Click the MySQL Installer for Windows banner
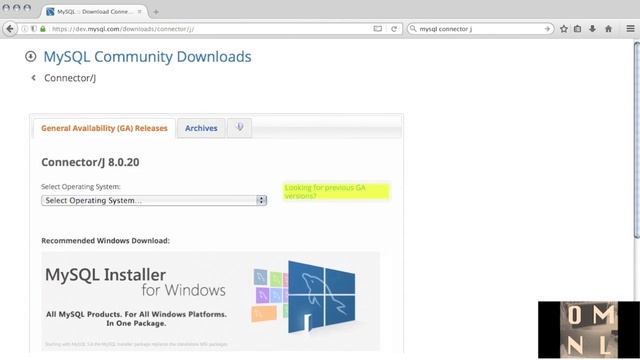 [211, 301]
